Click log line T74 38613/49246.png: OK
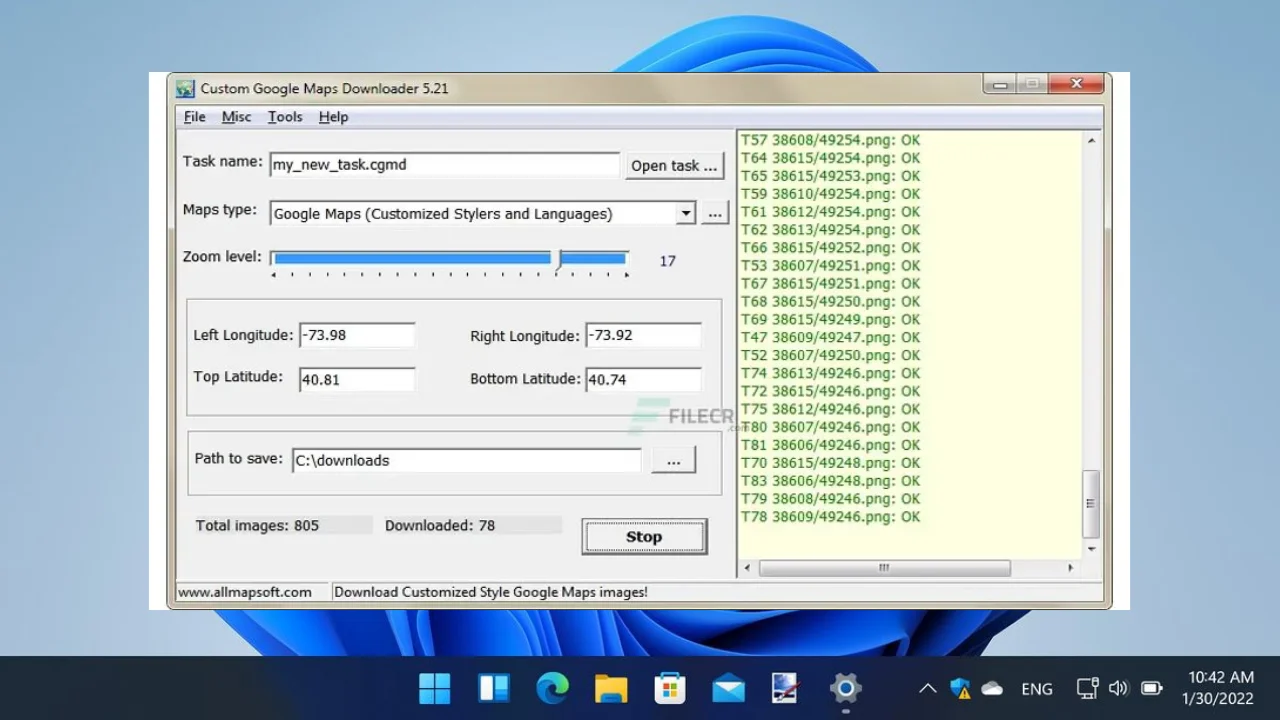1280x720 pixels. [830, 373]
